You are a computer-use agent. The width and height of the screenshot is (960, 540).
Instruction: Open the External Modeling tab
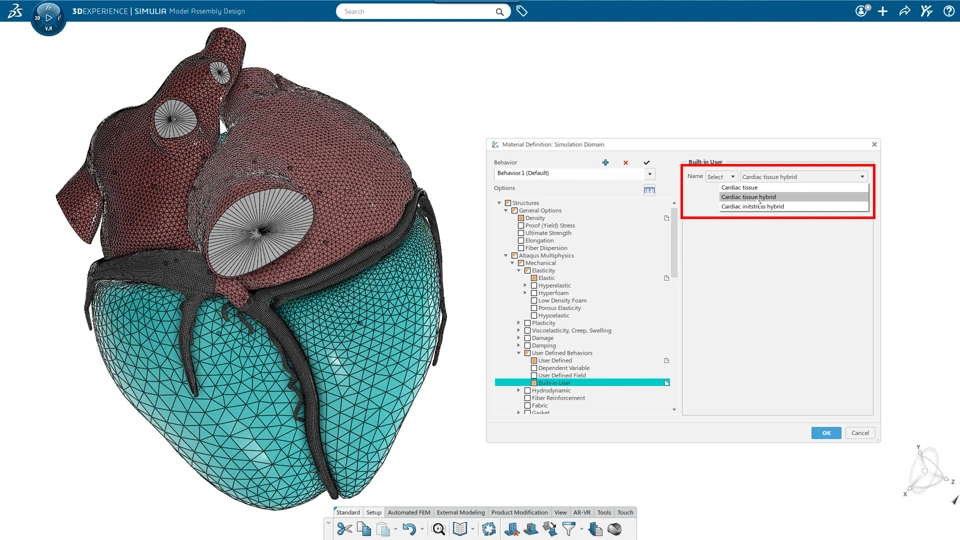460,512
